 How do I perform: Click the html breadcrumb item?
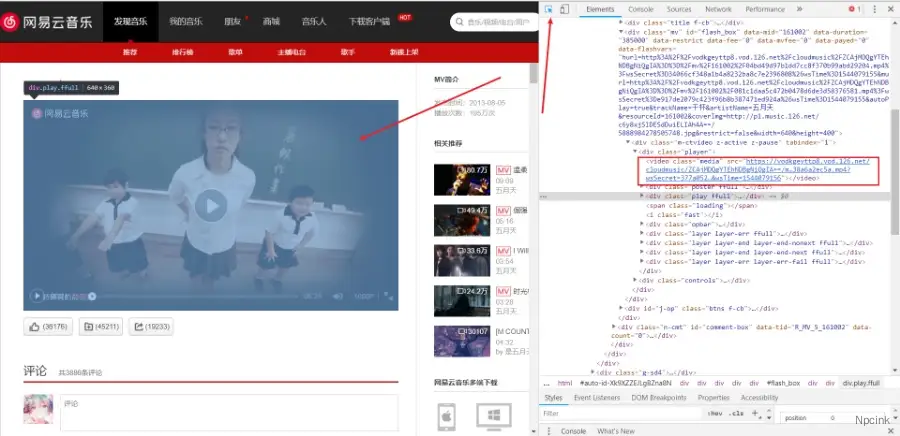(x=565, y=383)
